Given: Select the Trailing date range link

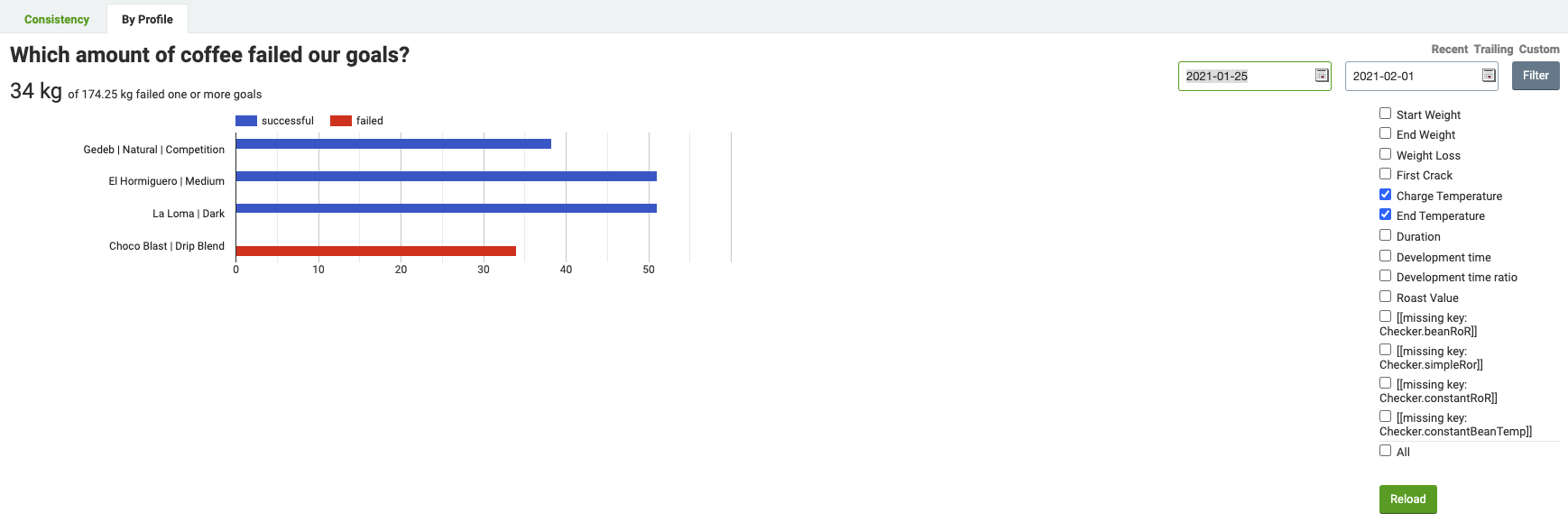Looking at the screenshot, I should [x=1493, y=50].
